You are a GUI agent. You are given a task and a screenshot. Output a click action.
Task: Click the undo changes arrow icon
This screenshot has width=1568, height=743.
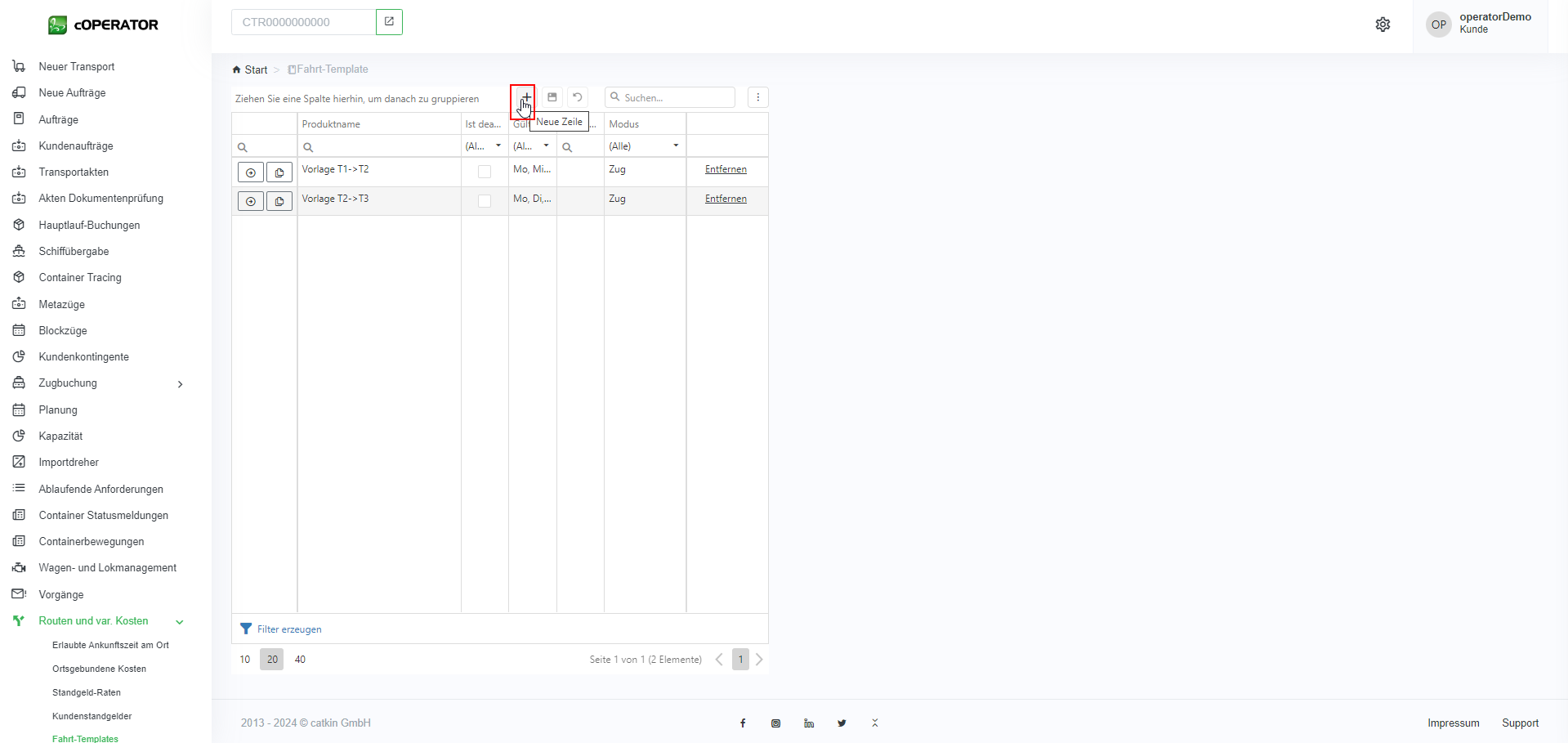click(x=578, y=97)
